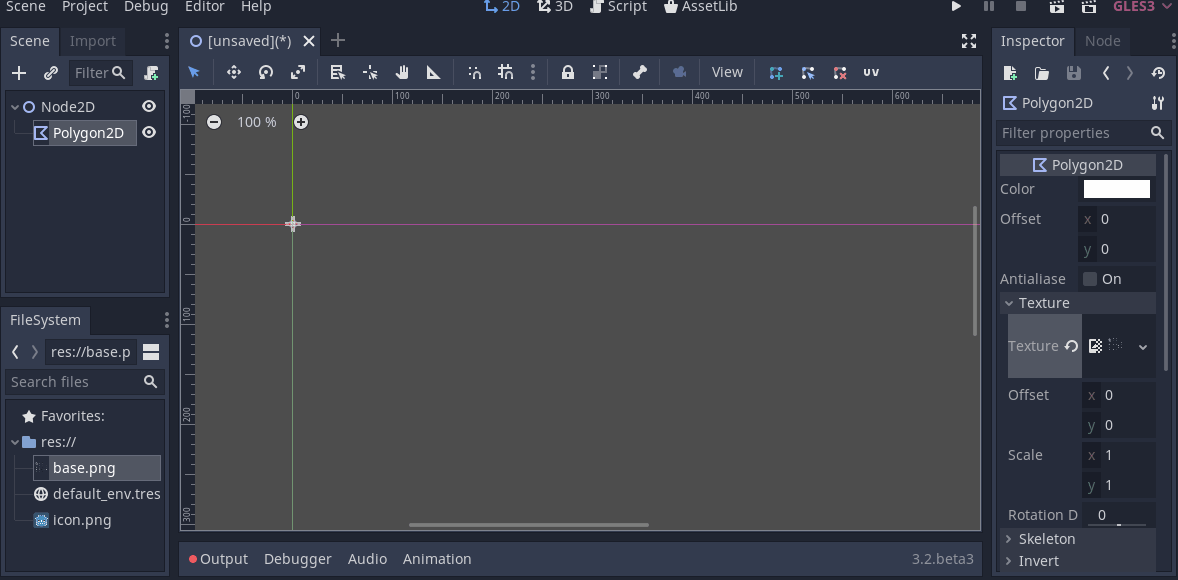Viewport: 1178px width, 580px height.
Task: Lock the selected object
Action: tap(567, 72)
